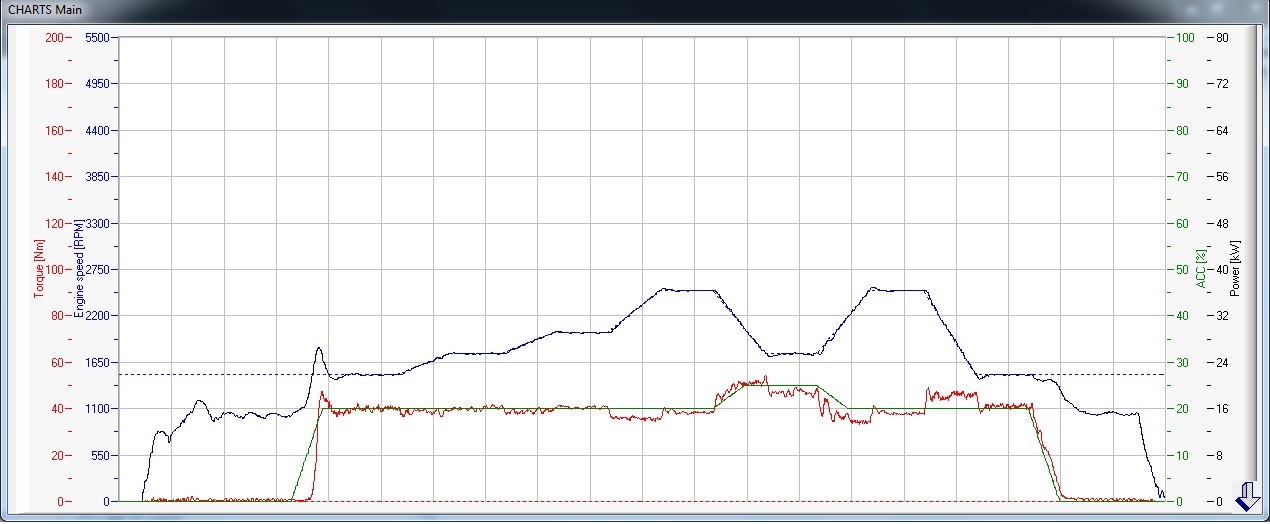Click the second 2500 RPM plateau of blue curve
Viewport: 1270px width, 524px height.
pyautogui.click(x=900, y=290)
